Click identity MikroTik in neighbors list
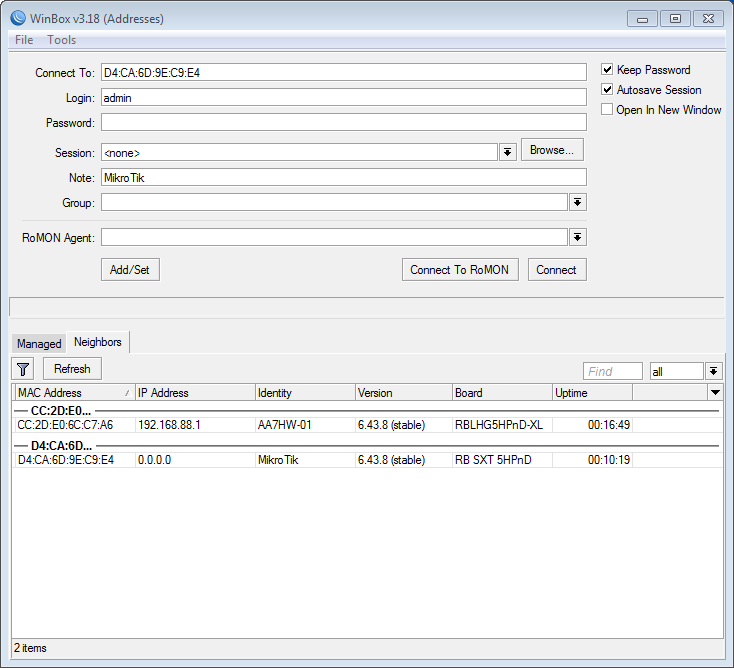Viewport: 734px width, 668px height. [x=278, y=460]
